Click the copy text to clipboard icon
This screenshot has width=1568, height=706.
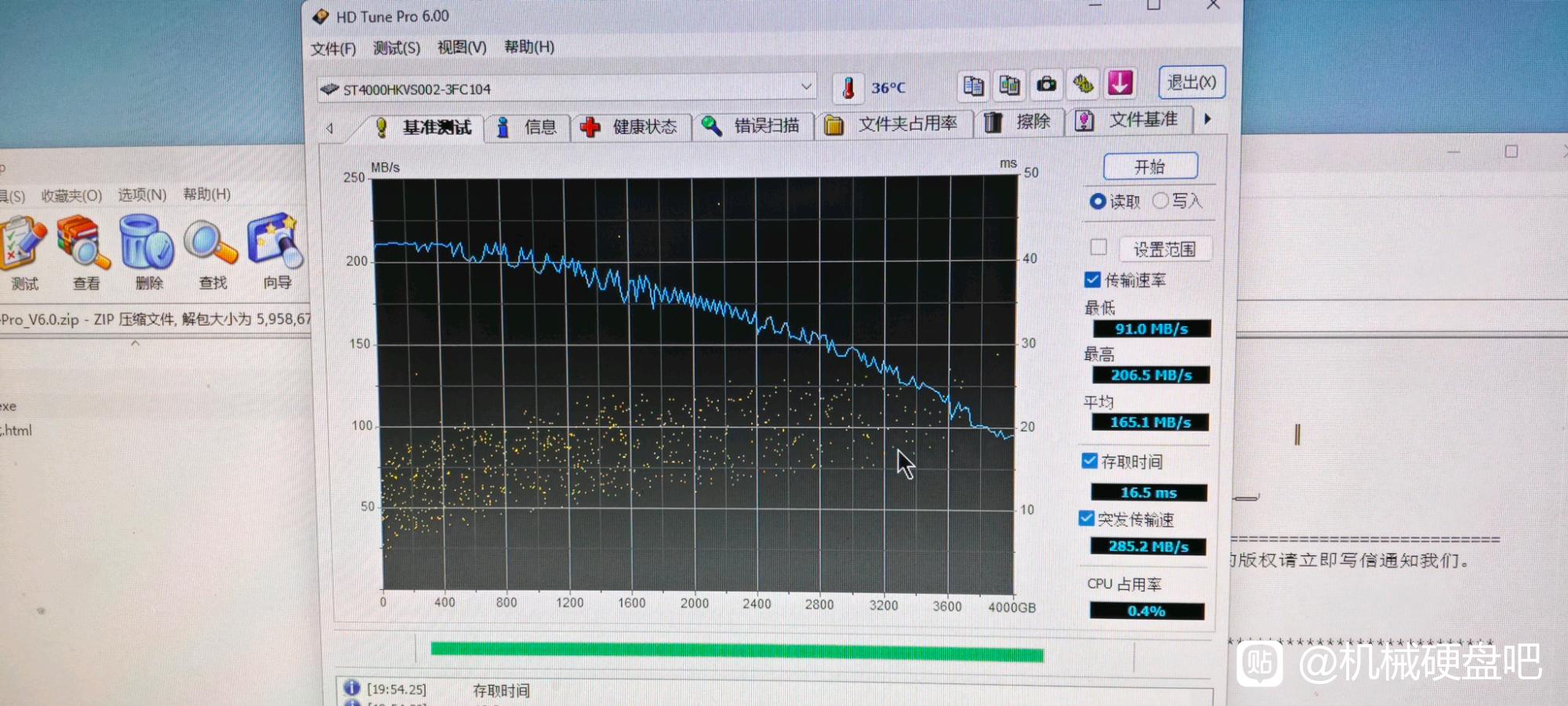coord(973,85)
